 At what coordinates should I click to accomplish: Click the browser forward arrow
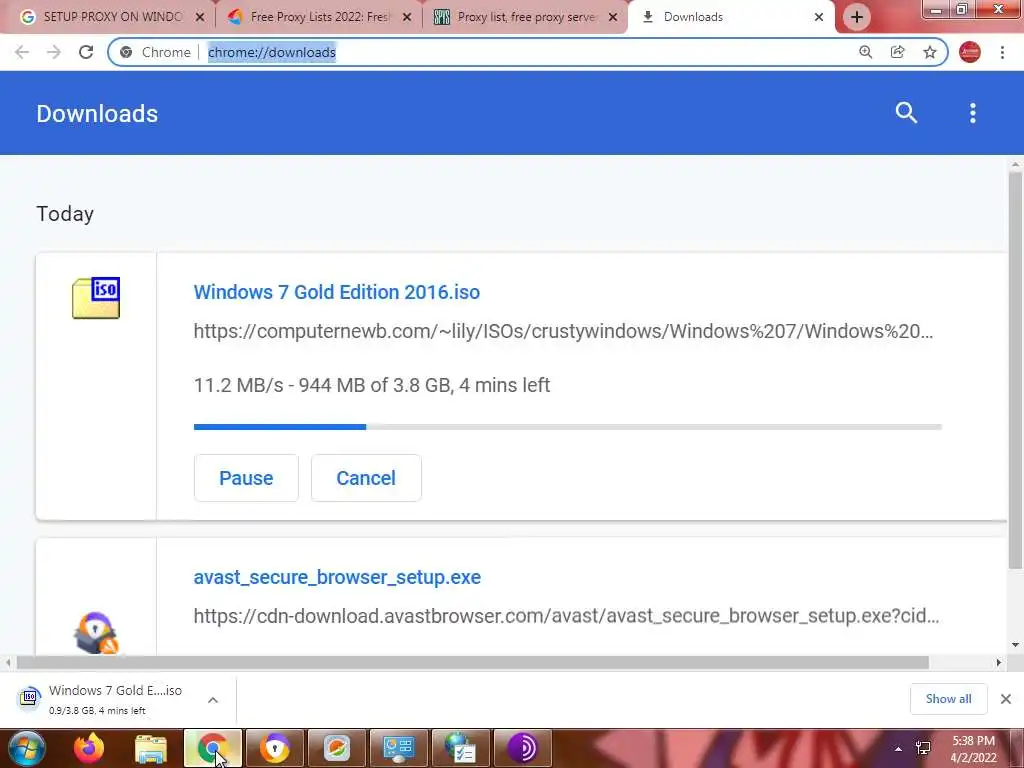pyautogui.click(x=54, y=52)
